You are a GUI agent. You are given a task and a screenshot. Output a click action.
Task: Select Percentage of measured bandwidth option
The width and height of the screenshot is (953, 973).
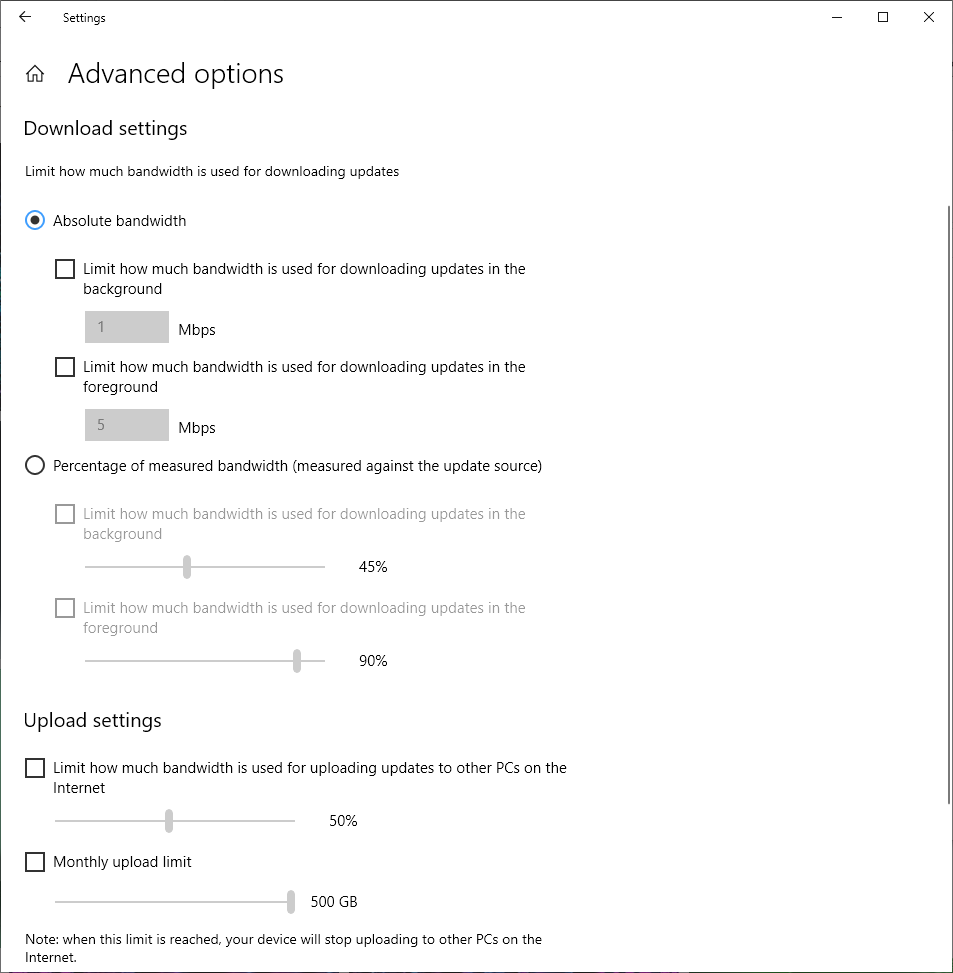(x=35, y=465)
